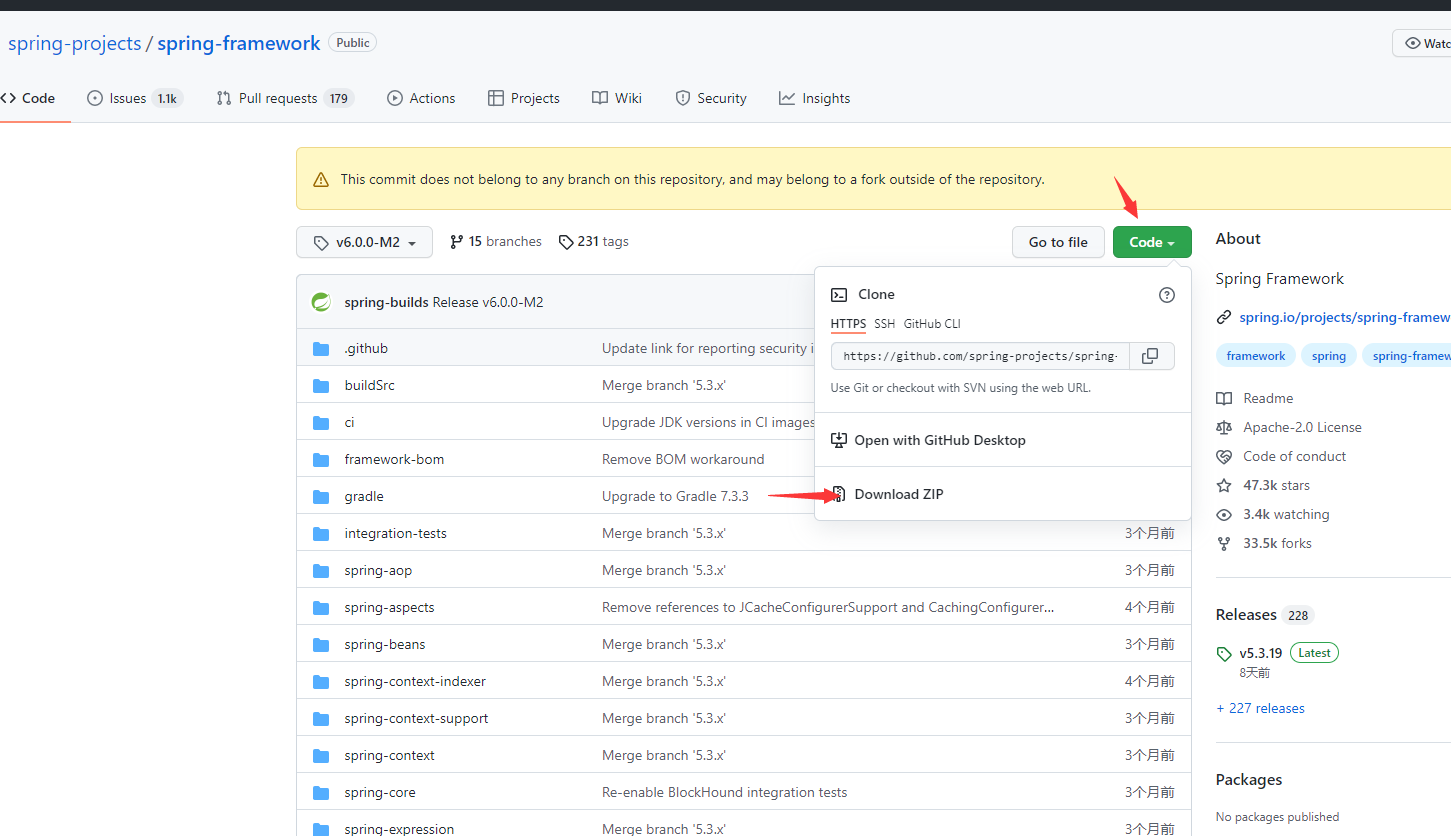Click the link icon beside spring.io URL
The image size is (1451, 836).
1224,317
